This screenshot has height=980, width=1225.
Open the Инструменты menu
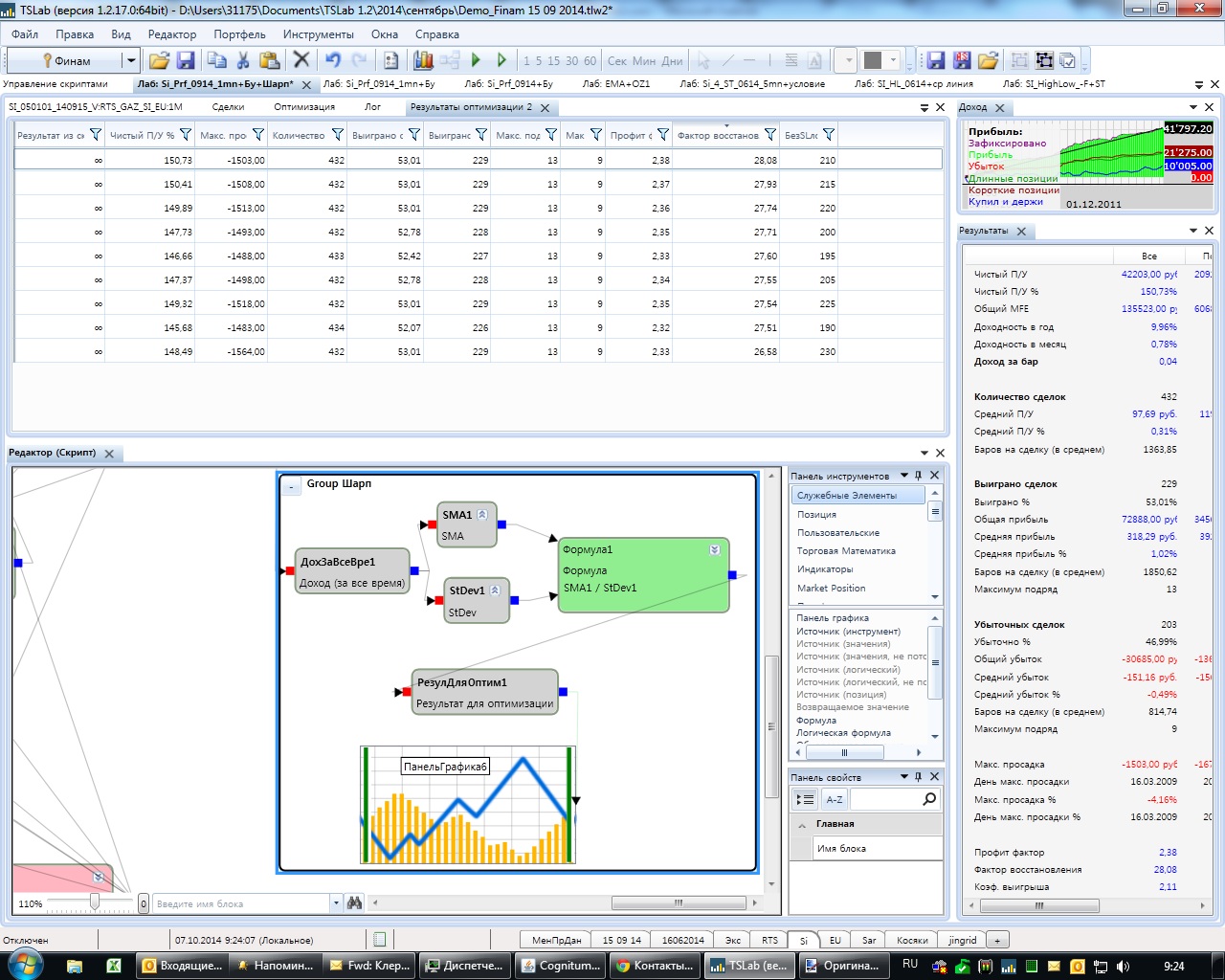point(318,33)
